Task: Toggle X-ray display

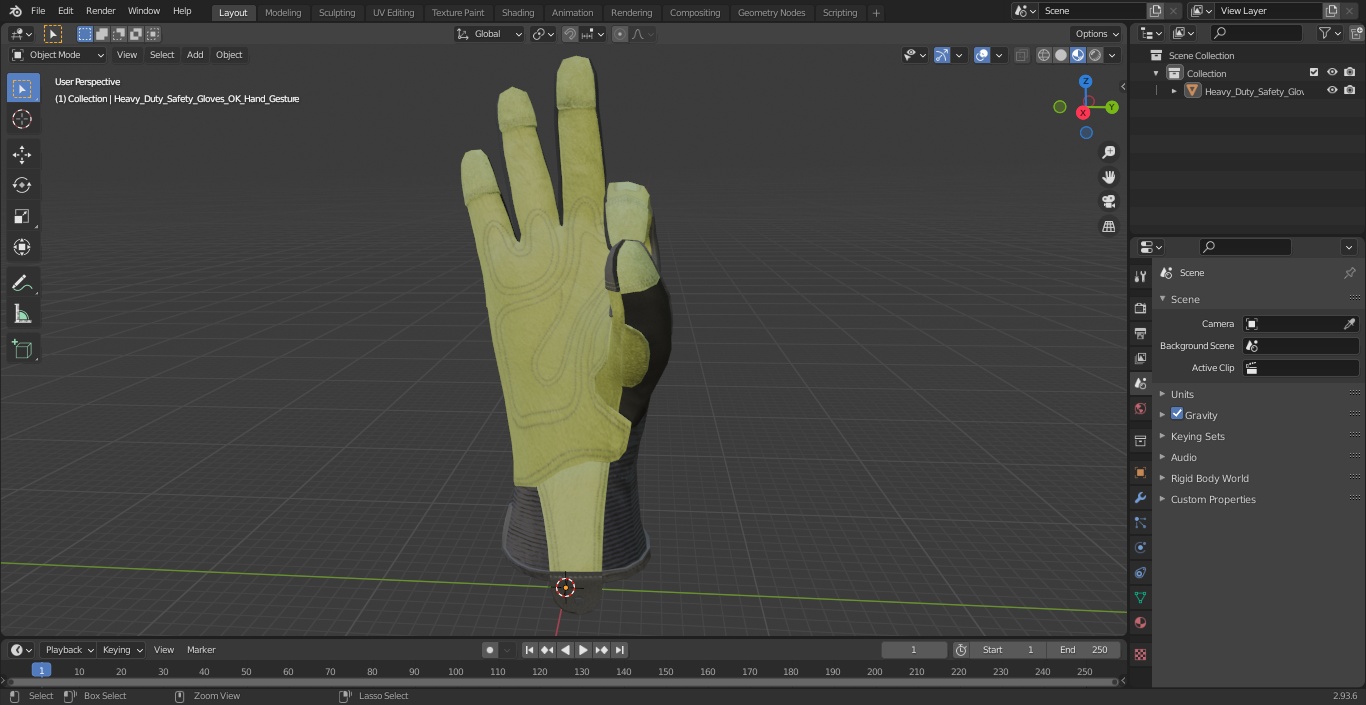Action: 1021,55
